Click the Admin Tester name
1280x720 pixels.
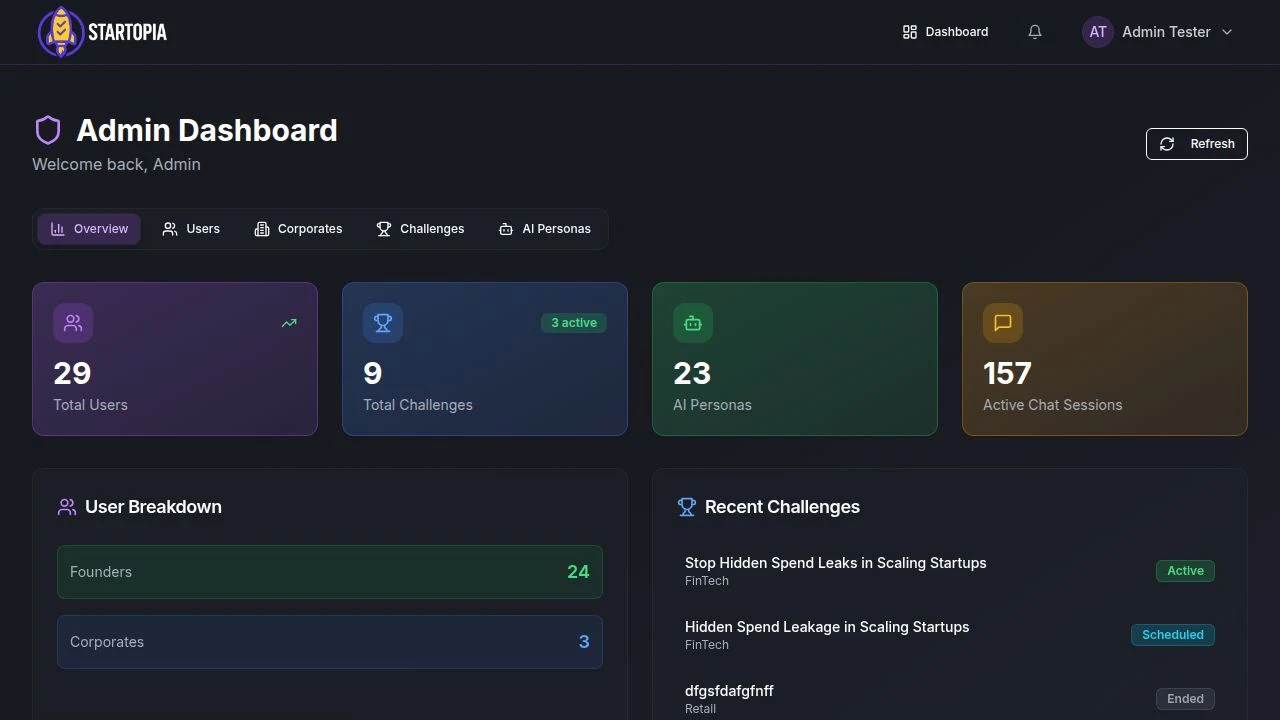pyautogui.click(x=1166, y=32)
